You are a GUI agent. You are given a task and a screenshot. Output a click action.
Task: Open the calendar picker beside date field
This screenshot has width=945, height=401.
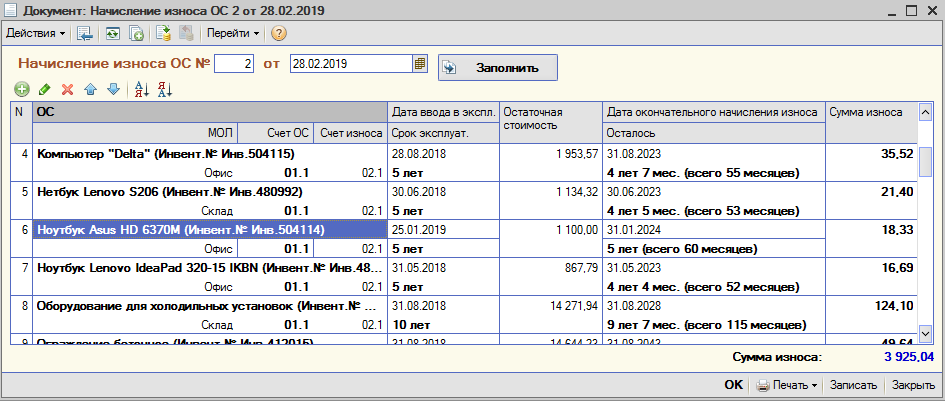click(x=419, y=64)
